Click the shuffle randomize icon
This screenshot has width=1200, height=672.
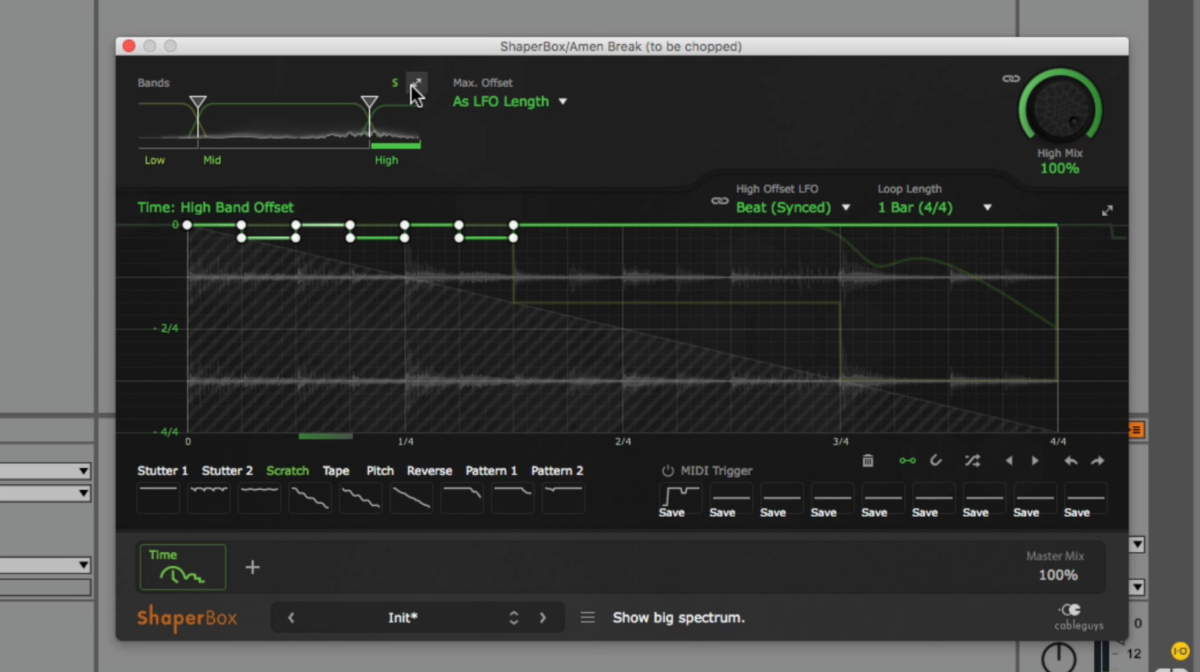click(x=972, y=460)
